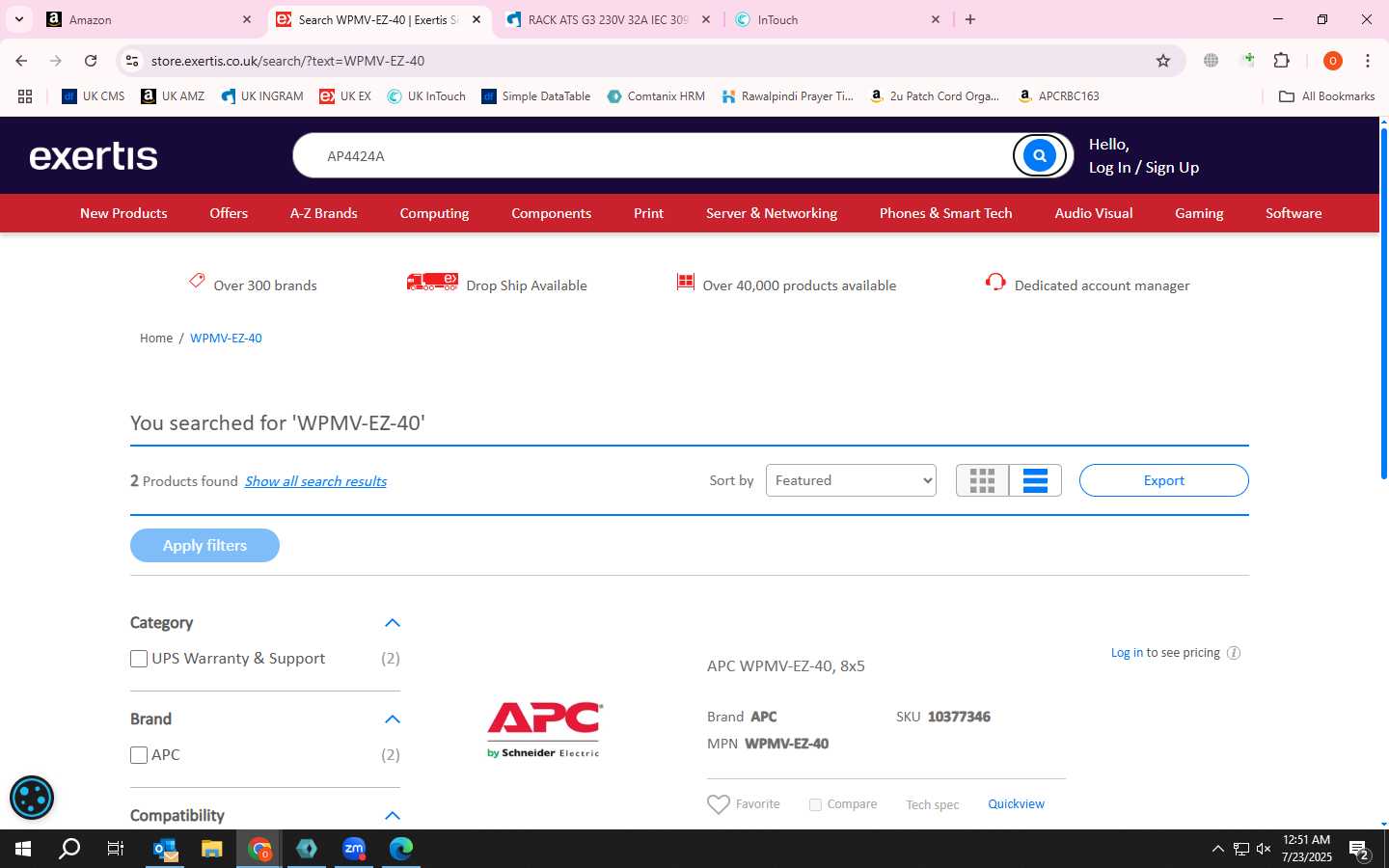The image size is (1389, 868).
Task: Open the Gaming menu
Action: (1199, 213)
